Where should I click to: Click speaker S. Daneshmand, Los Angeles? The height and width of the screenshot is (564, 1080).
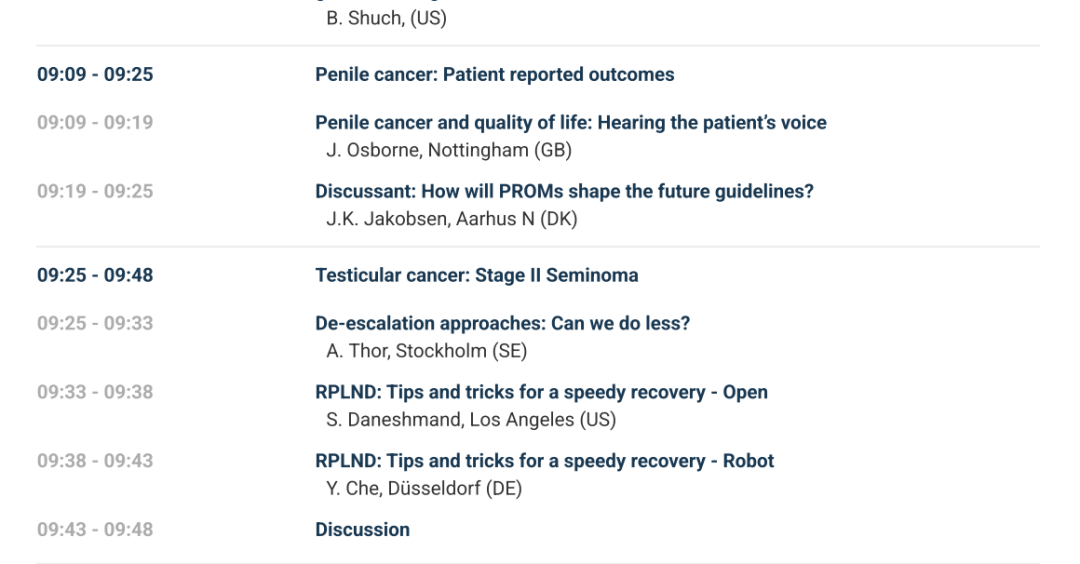coord(471,420)
